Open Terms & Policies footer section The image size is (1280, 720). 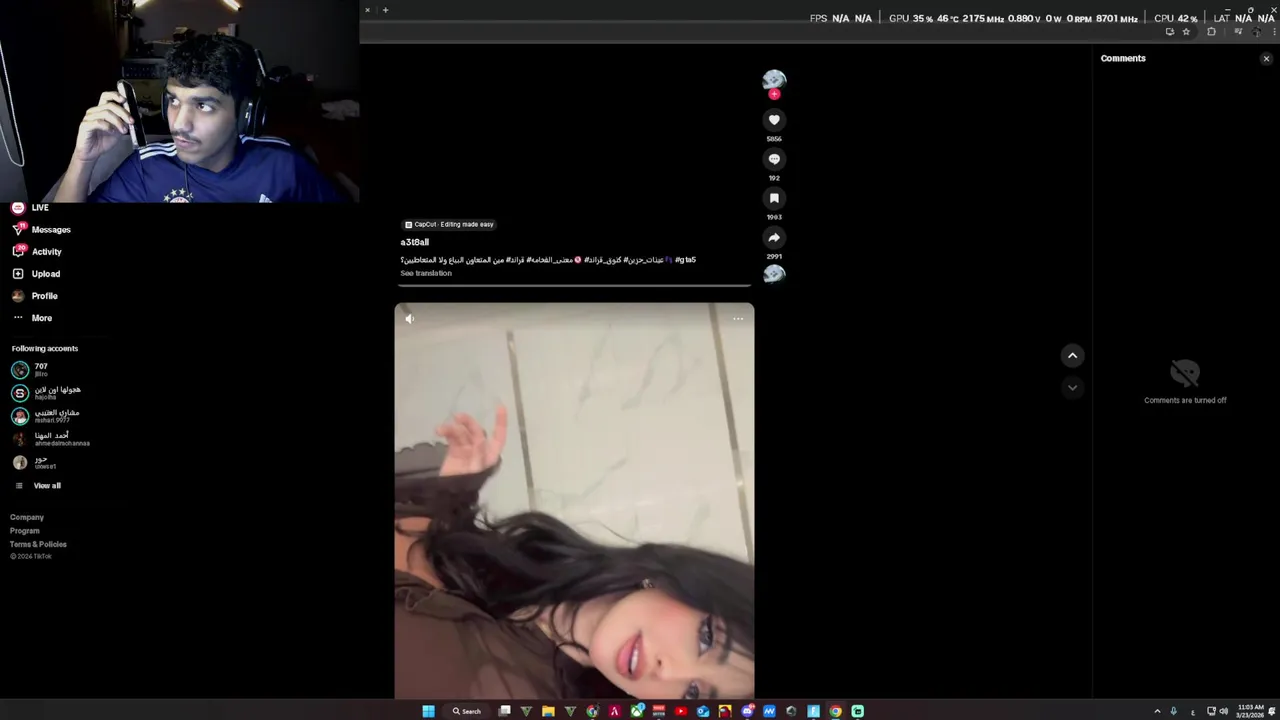[x=38, y=544]
